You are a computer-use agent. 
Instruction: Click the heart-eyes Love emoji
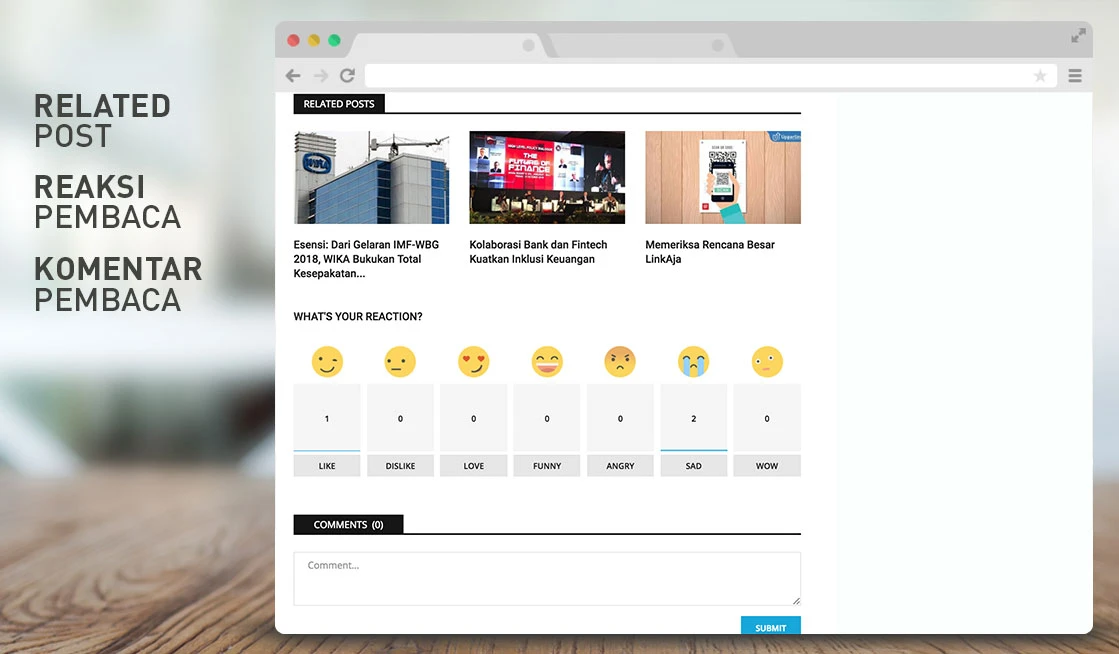pyautogui.click(x=474, y=361)
